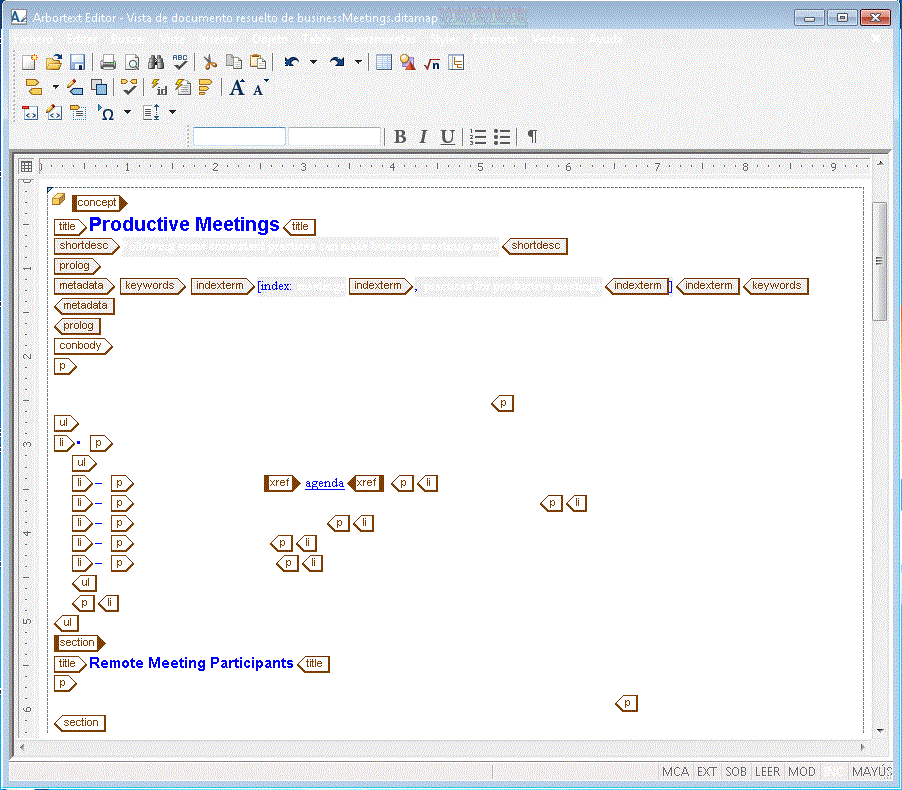
Task: Select the opening conbody tag
Action: pos(83,346)
